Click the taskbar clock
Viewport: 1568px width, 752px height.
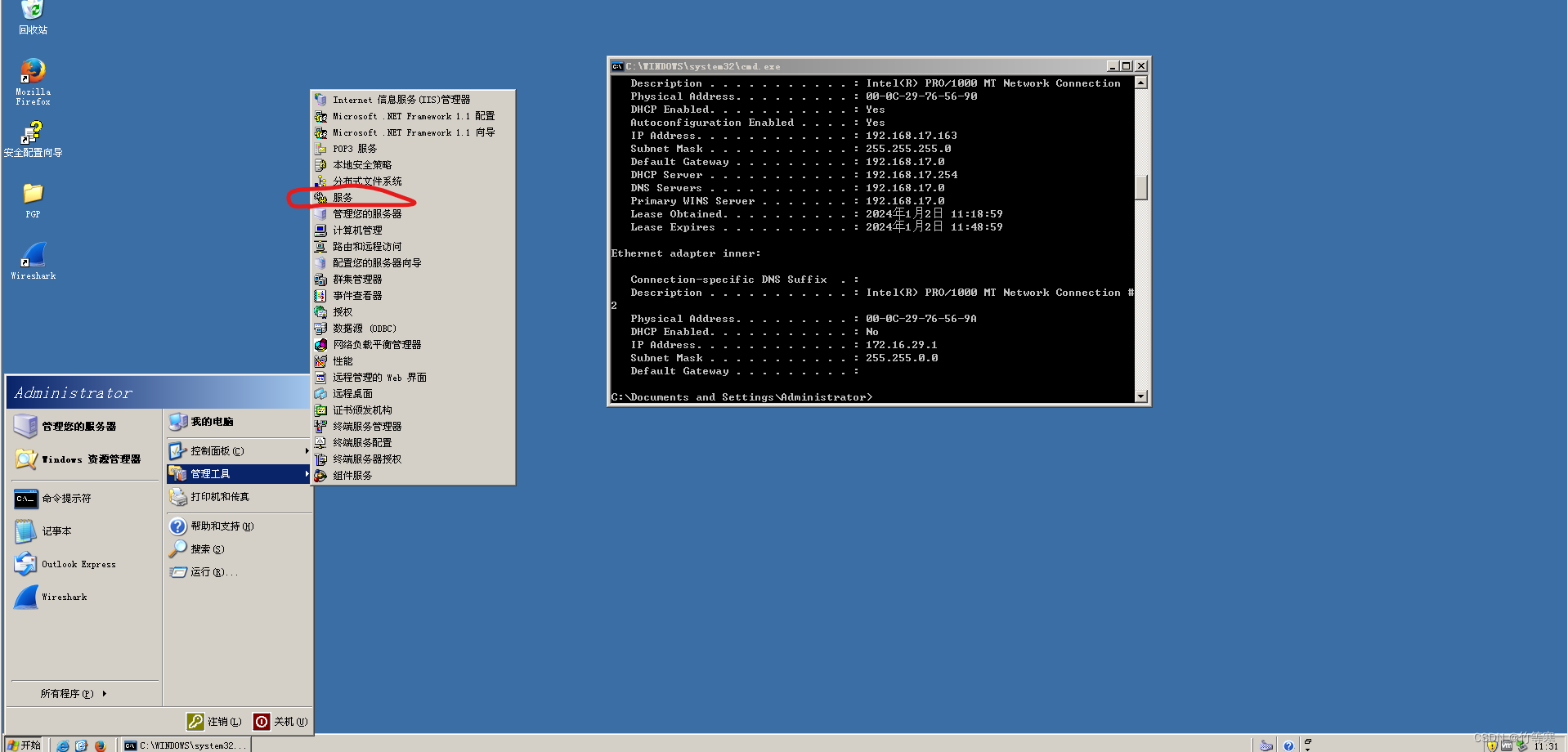(1545, 746)
